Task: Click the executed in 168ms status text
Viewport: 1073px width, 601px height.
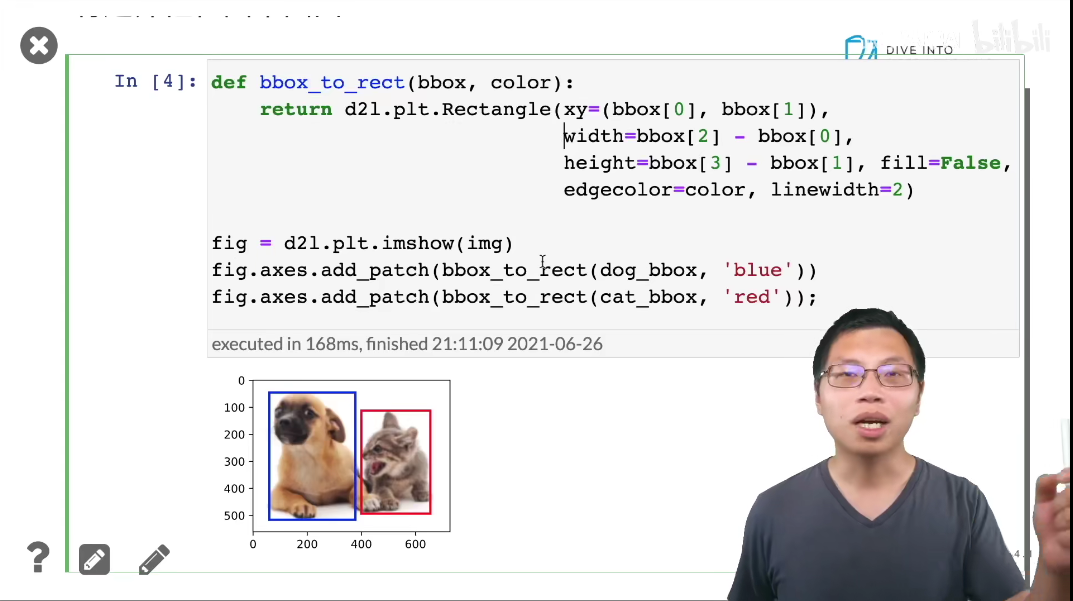Action: coord(407,344)
